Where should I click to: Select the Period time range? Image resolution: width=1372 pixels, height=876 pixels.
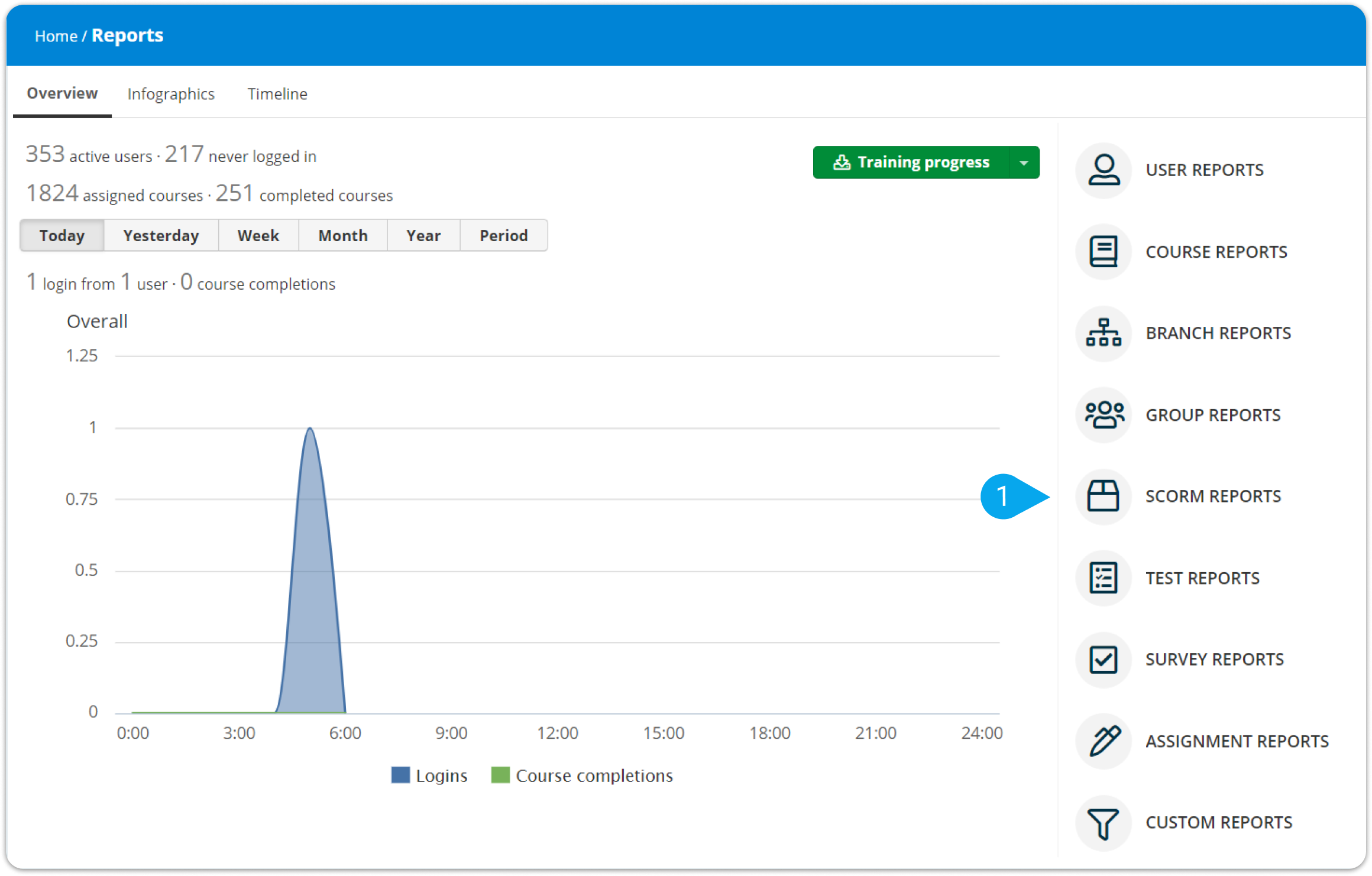(x=504, y=235)
